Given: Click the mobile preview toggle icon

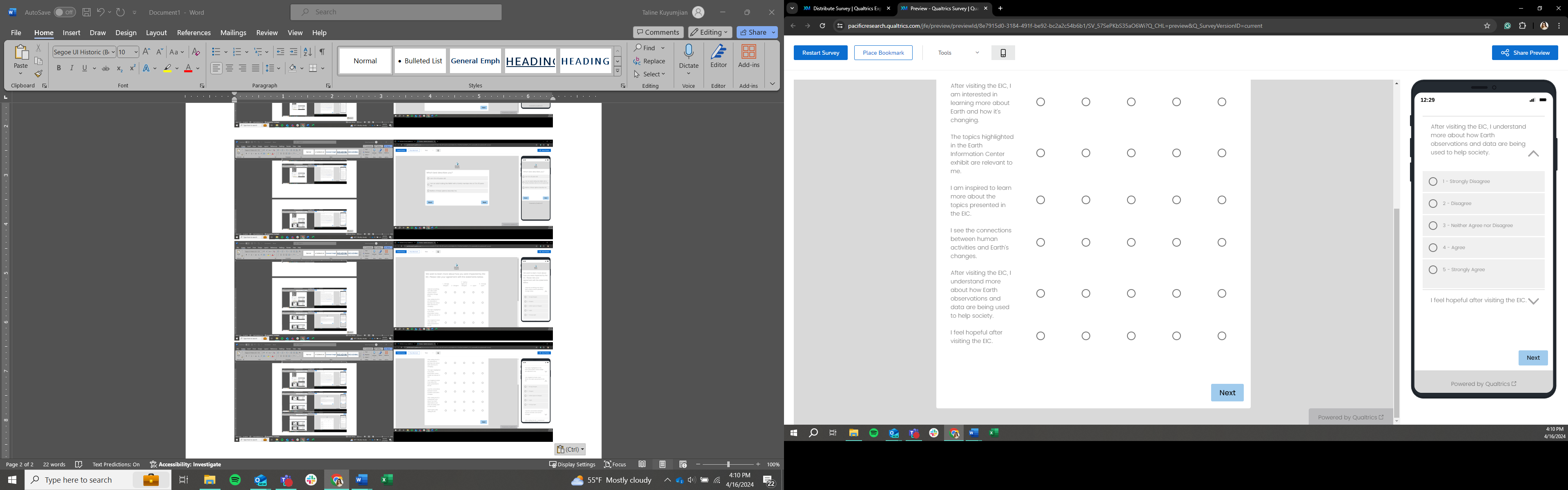Looking at the screenshot, I should coord(1002,53).
